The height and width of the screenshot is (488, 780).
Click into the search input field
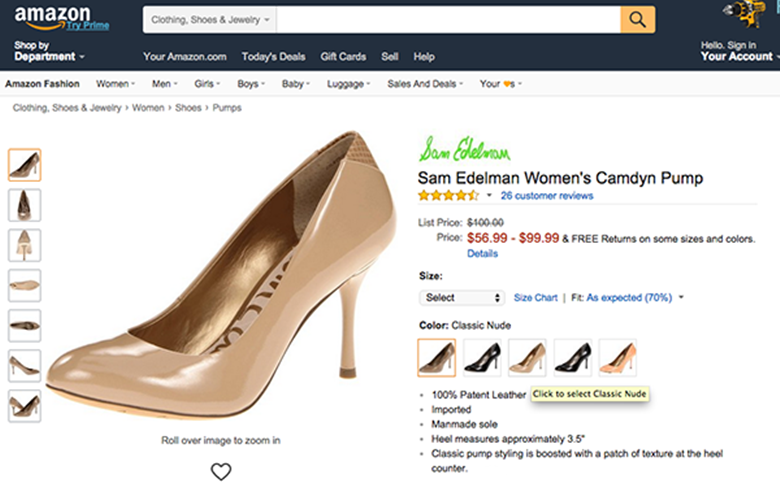pyautogui.click(x=447, y=19)
